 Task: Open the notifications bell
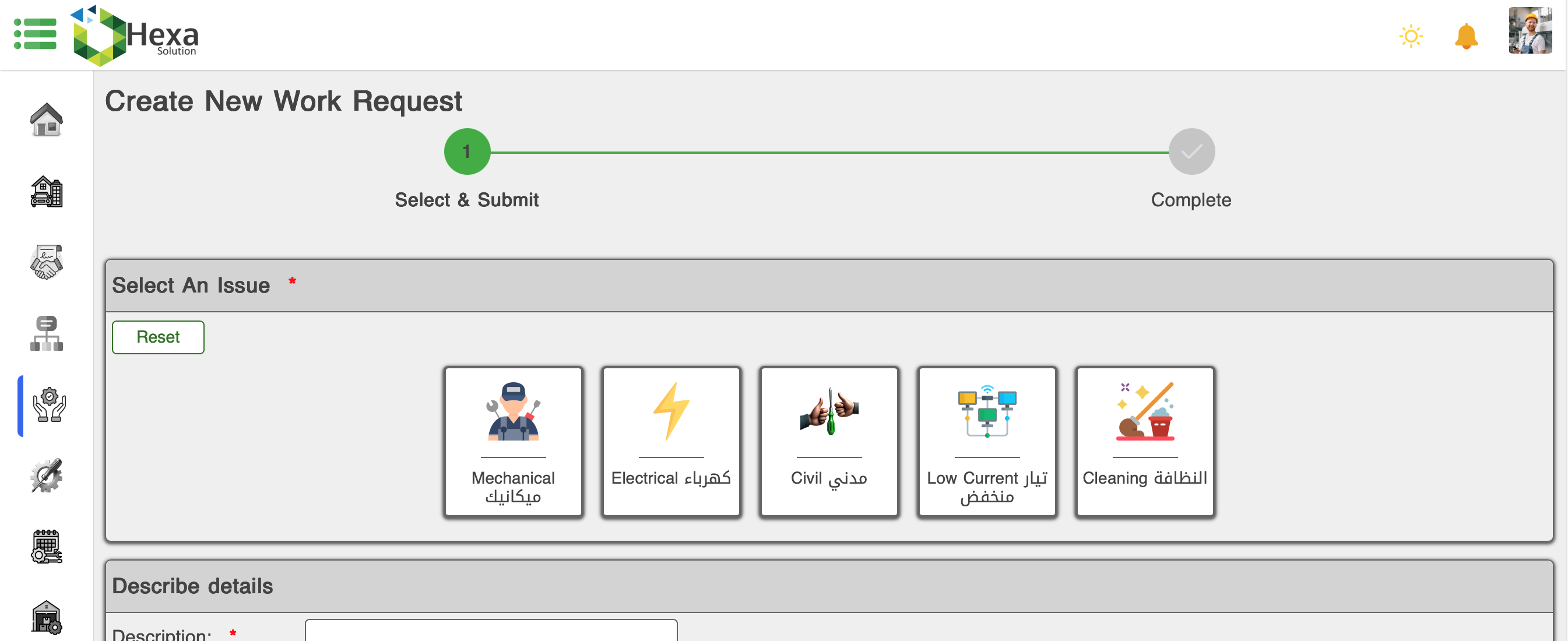coord(1466,37)
